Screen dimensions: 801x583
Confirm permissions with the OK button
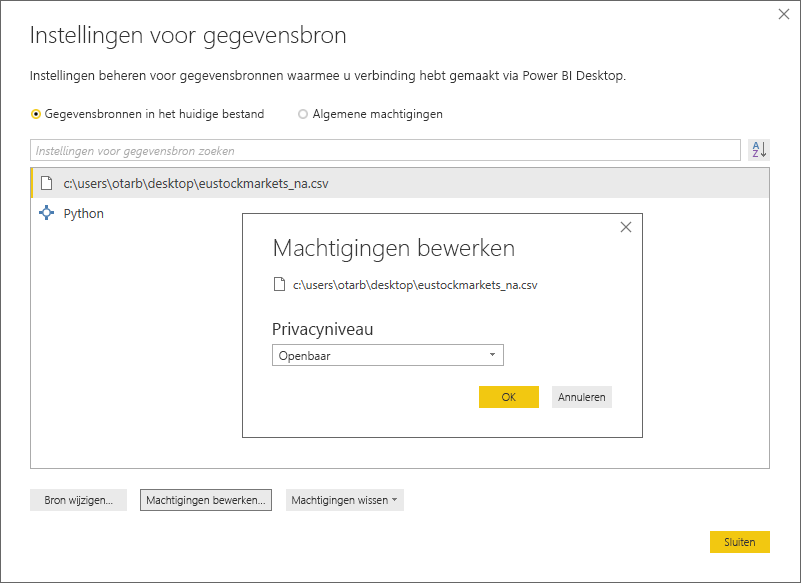pyautogui.click(x=509, y=396)
